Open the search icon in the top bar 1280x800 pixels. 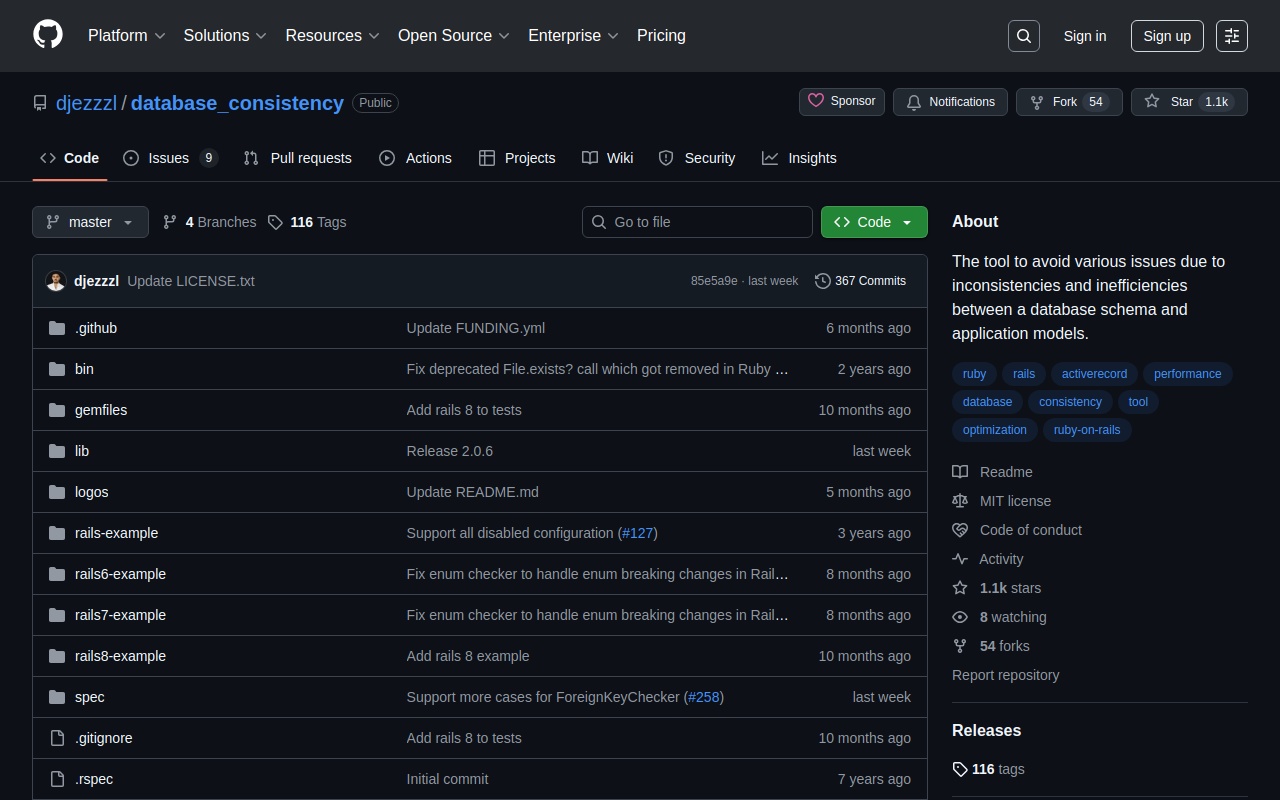pyautogui.click(x=1023, y=35)
